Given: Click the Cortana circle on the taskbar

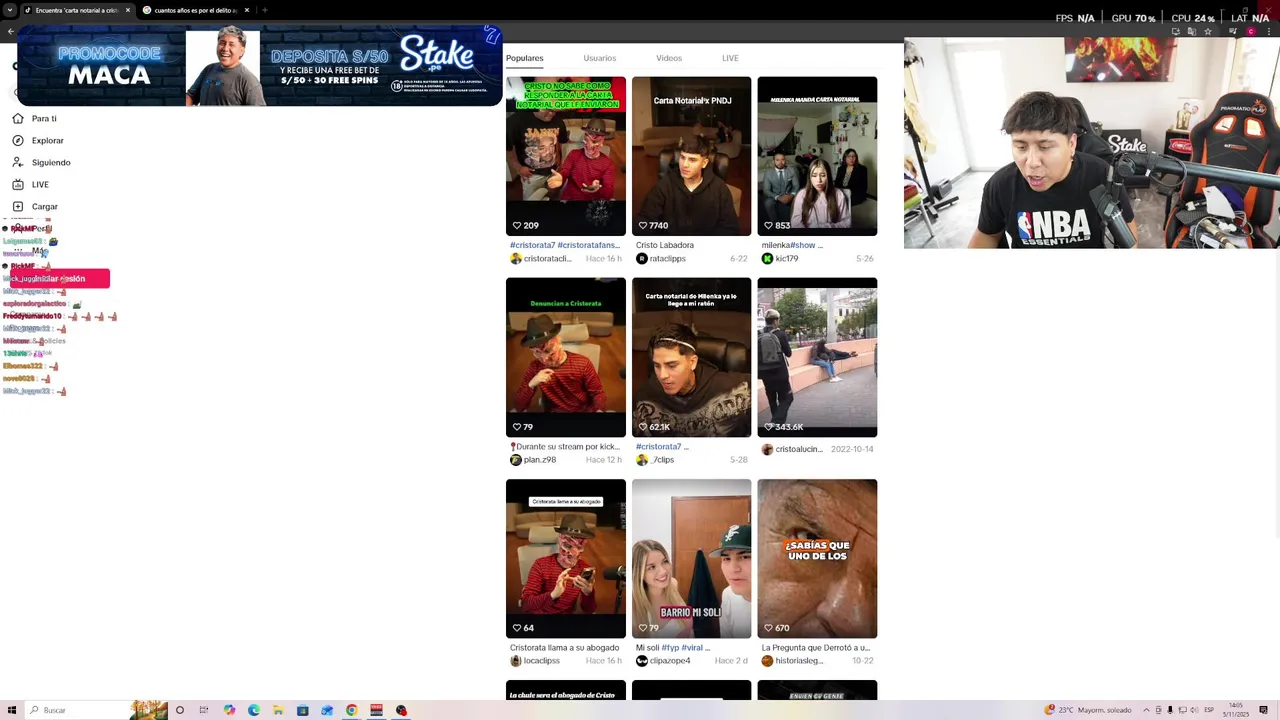Looking at the screenshot, I should pyautogui.click(x=180, y=710).
